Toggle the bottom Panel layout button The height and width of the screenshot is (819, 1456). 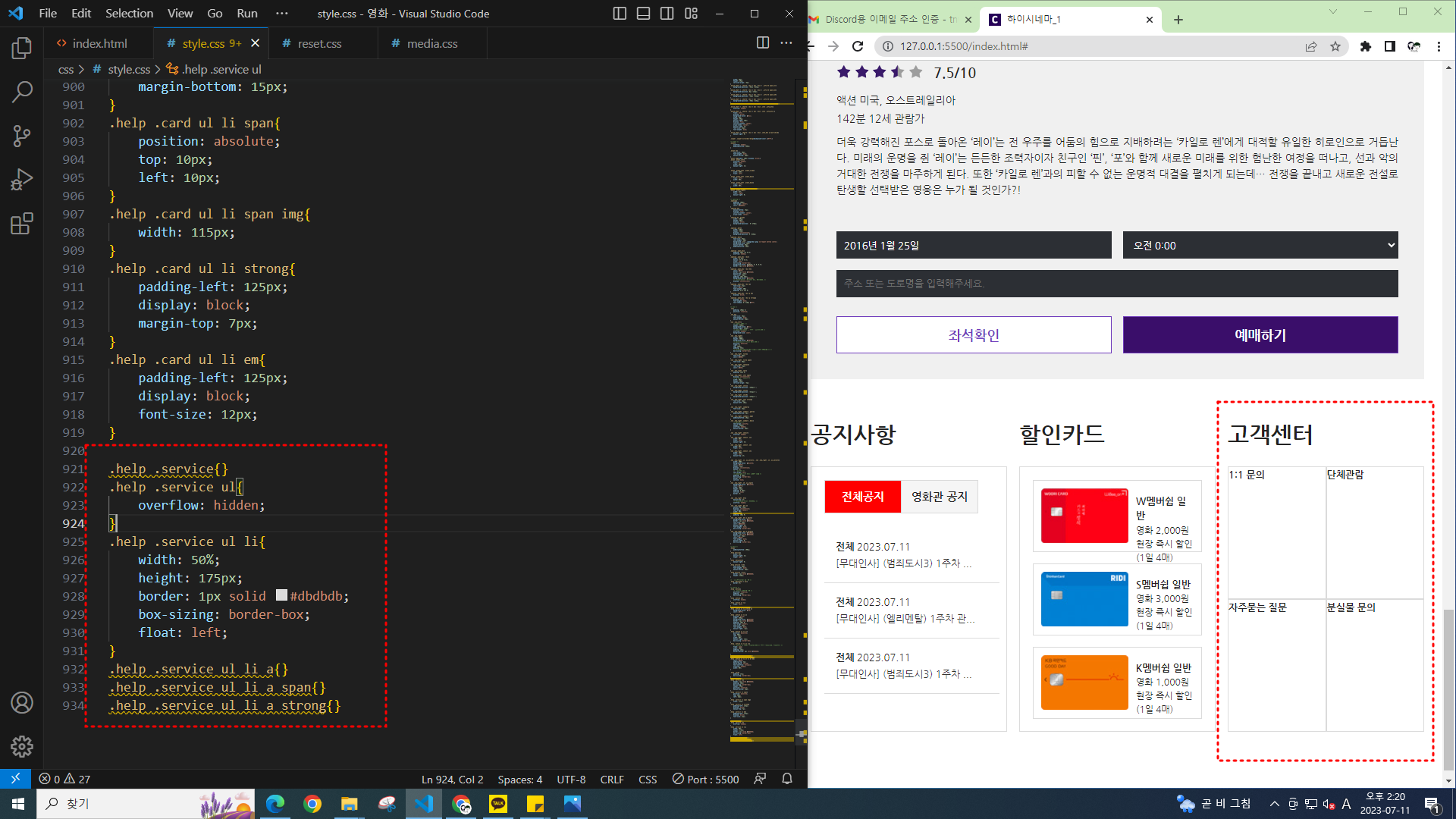(643, 14)
